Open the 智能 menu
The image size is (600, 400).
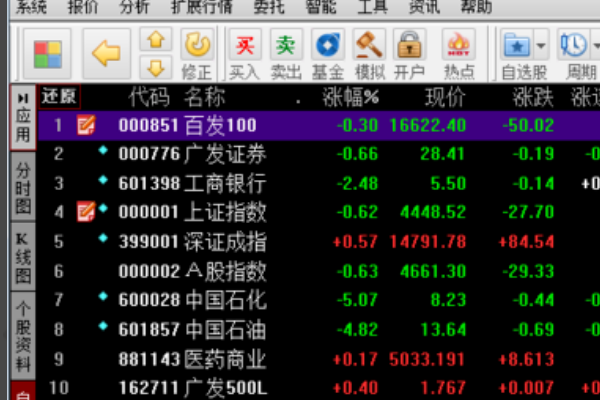pos(321,7)
